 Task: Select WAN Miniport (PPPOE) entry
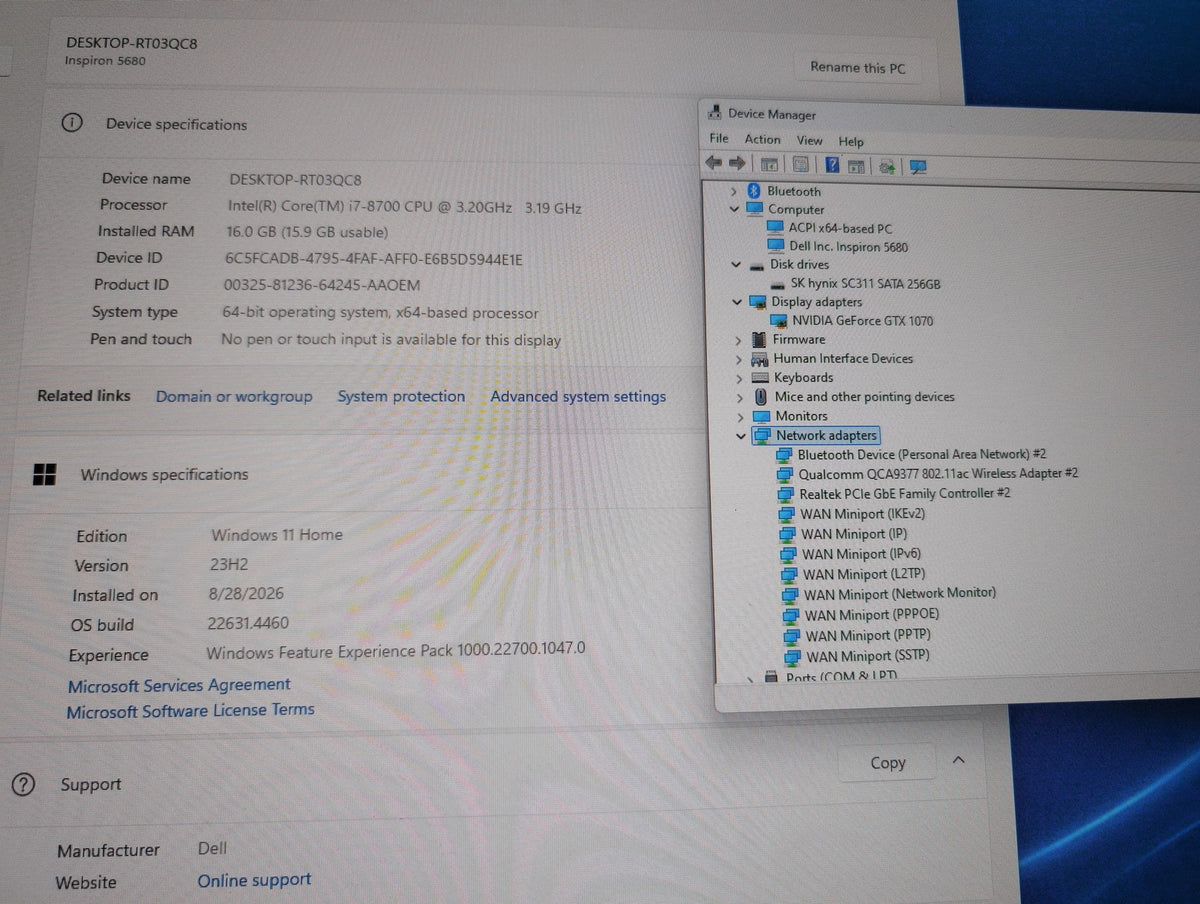tap(872, 615)
